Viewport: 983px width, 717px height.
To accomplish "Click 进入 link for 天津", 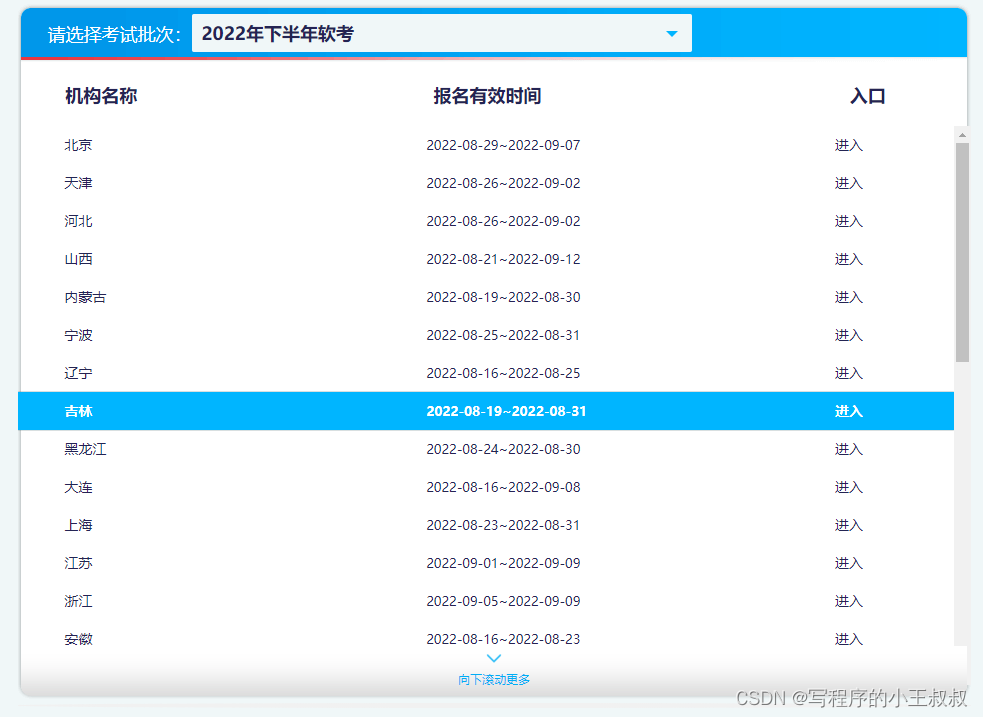I will (x=848, y=183).
